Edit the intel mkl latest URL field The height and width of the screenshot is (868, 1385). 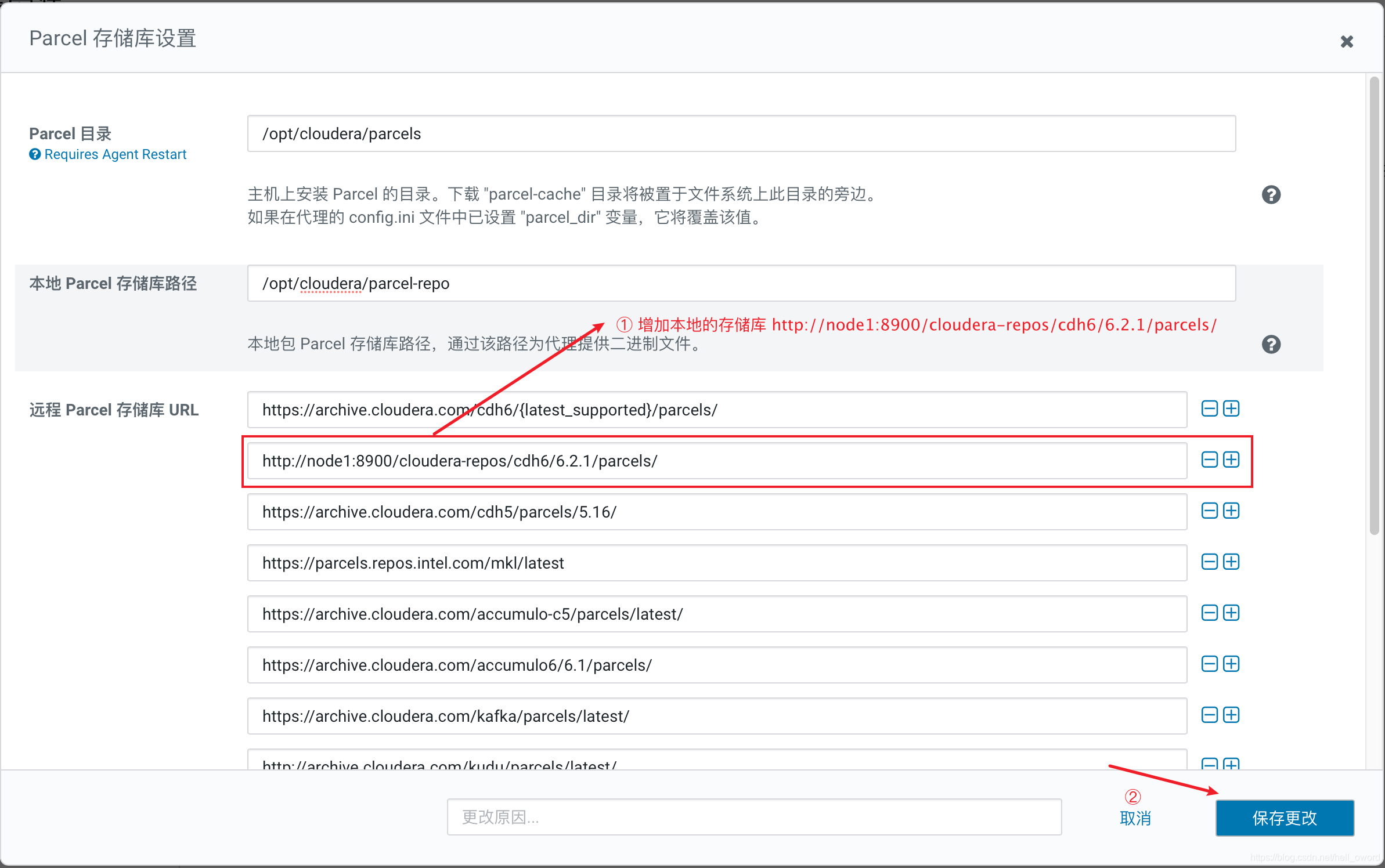(717, 563)
